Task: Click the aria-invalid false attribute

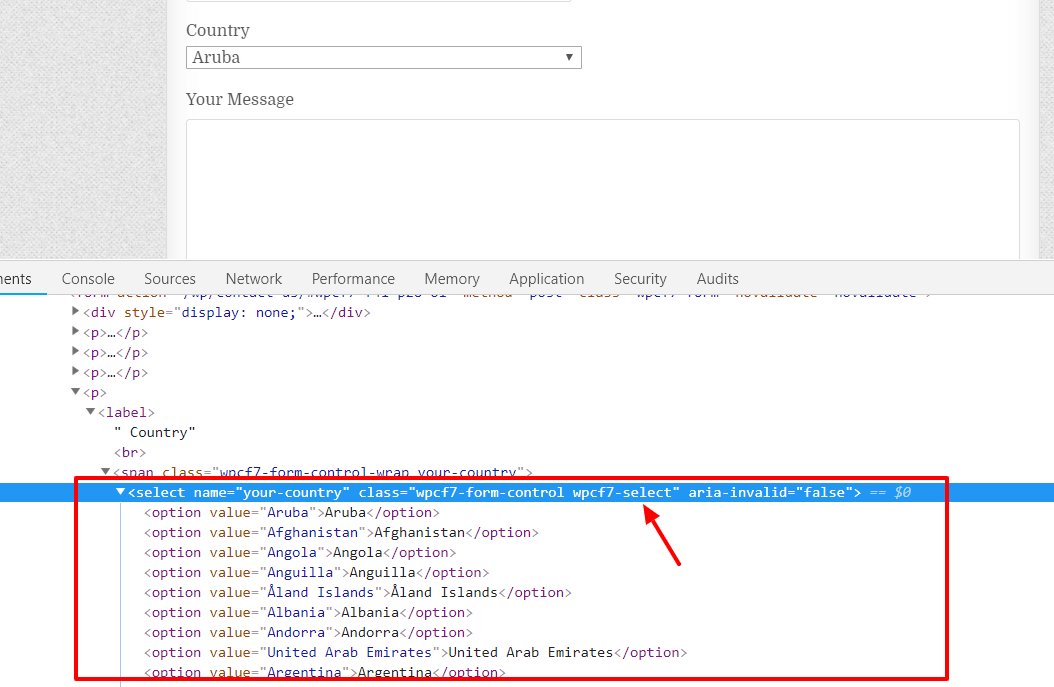Action: coord(770,493)
